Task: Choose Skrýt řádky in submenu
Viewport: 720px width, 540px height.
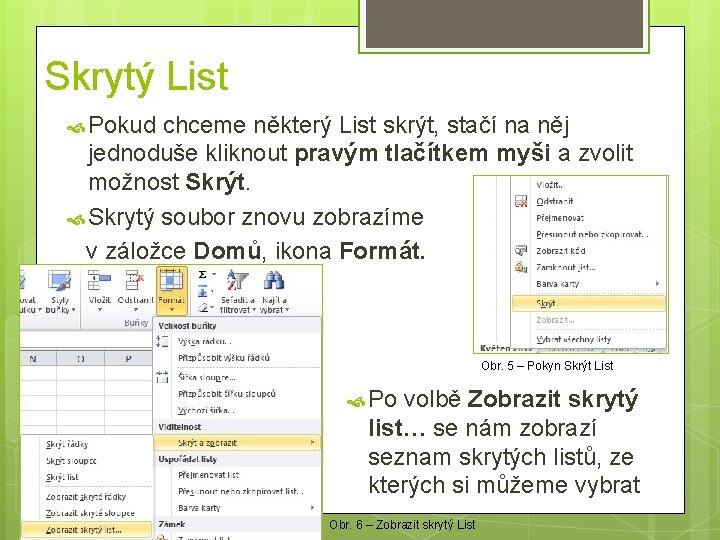Action: point(67,444)
